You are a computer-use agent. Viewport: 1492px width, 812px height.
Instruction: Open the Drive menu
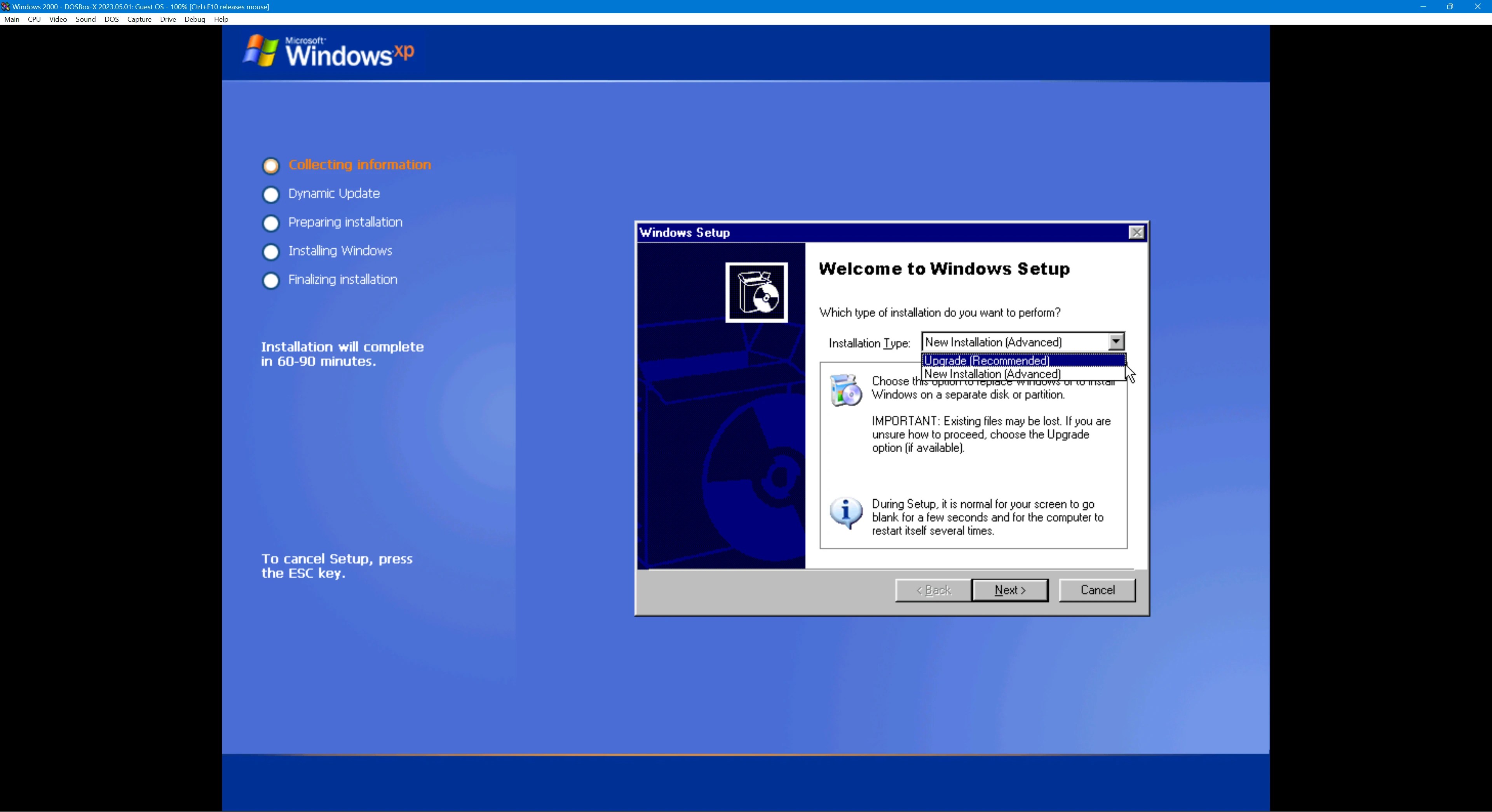pyautogui.click(x=167, y=19)
